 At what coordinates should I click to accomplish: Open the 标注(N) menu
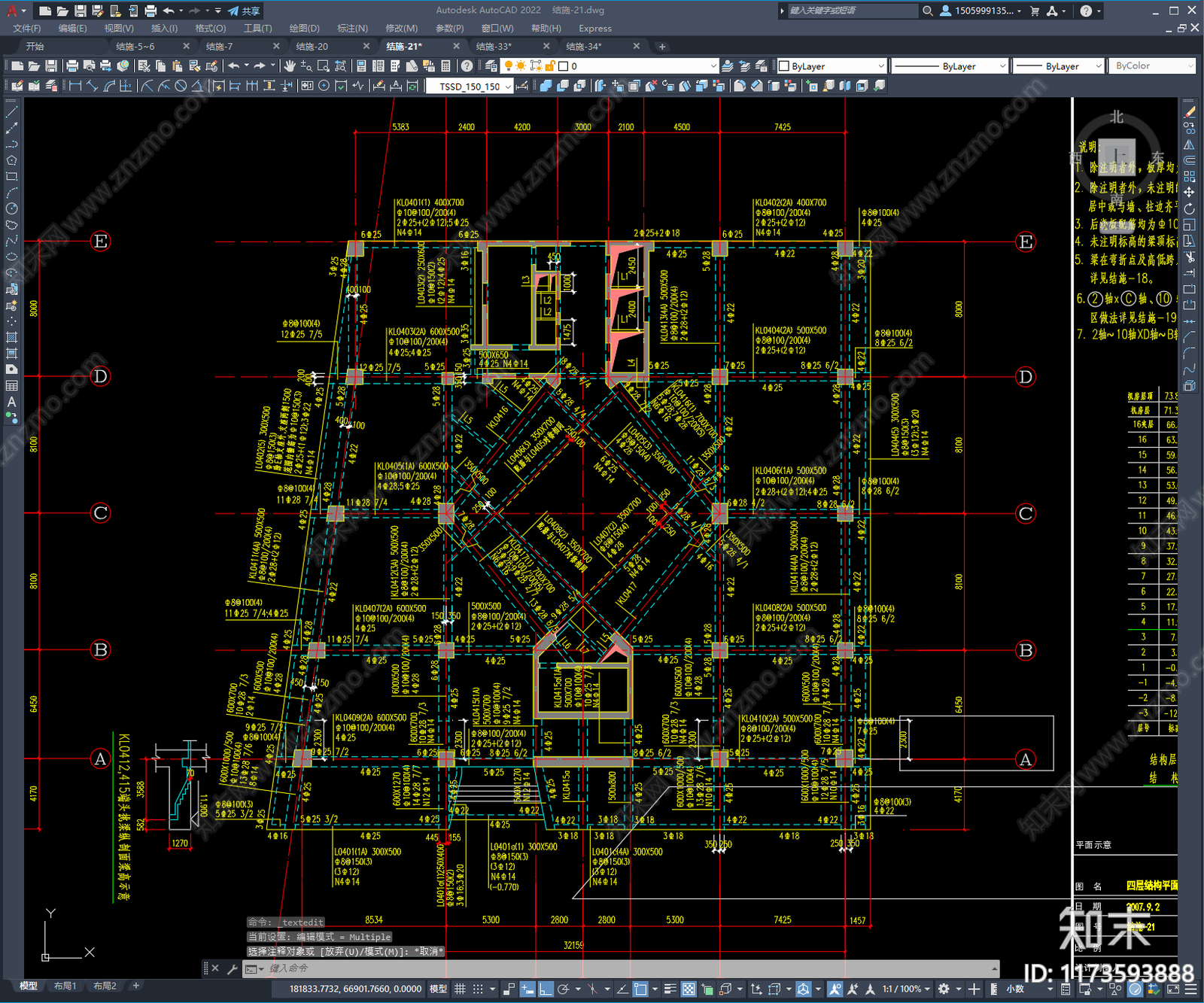point(353,29)
